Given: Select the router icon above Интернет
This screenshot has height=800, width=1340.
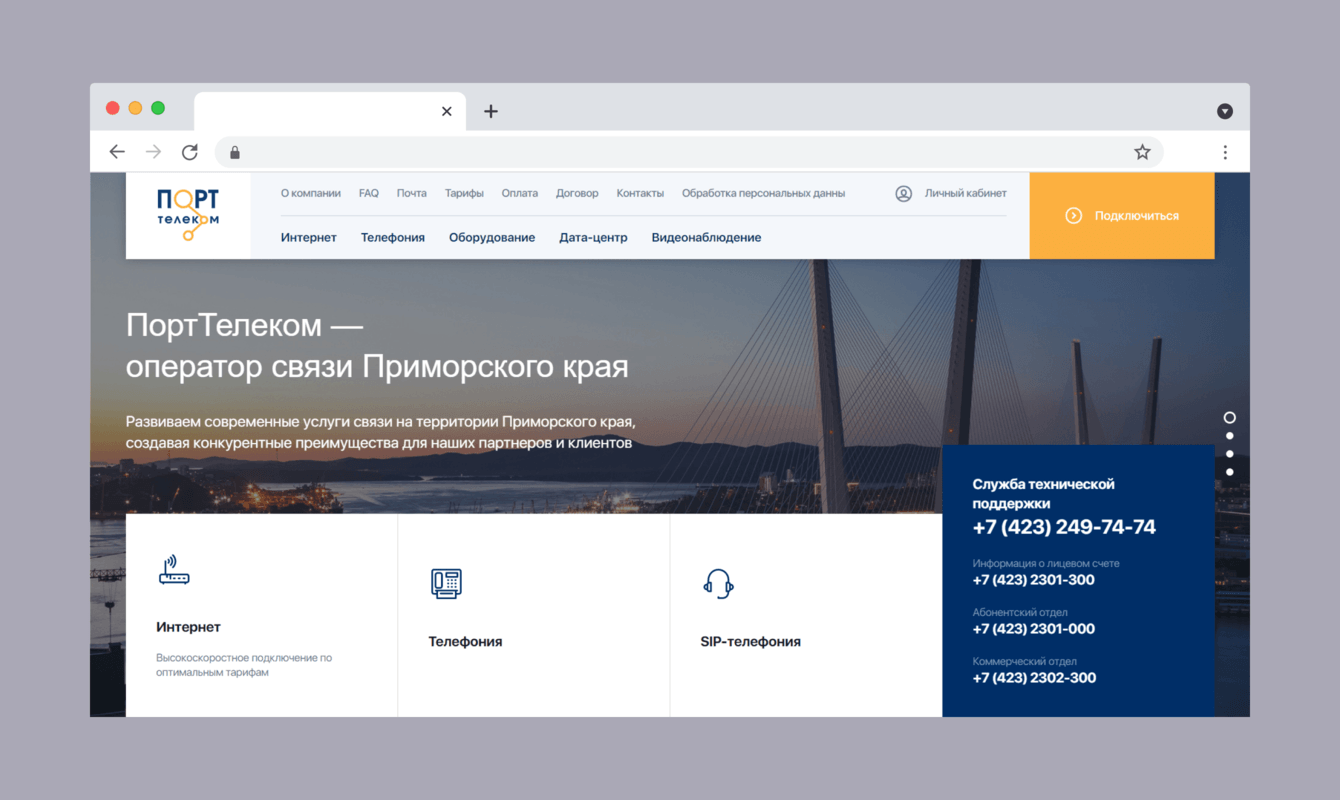Looking at the screenshot, I should point(173,570).
